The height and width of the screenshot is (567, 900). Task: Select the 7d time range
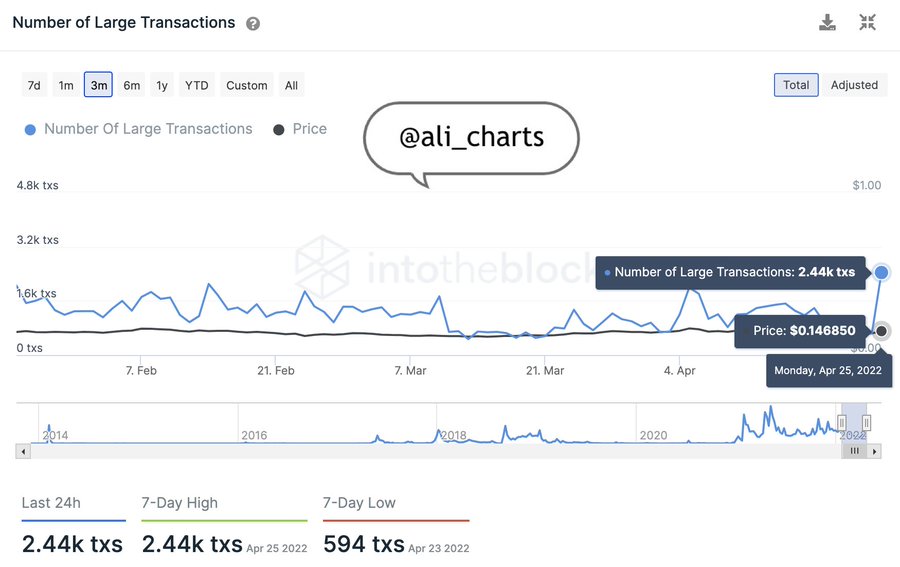tap(34, 85)
